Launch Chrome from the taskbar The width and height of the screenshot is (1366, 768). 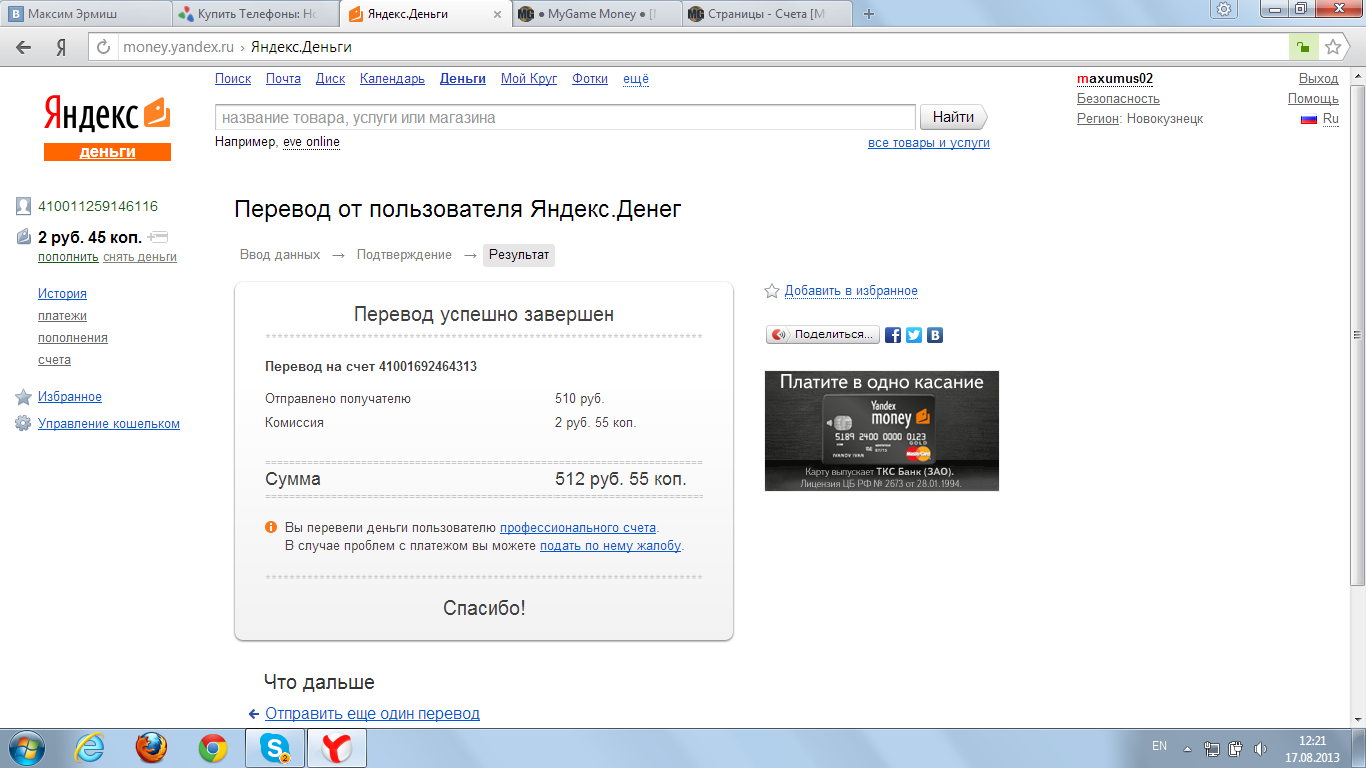(x=212, y=748)
